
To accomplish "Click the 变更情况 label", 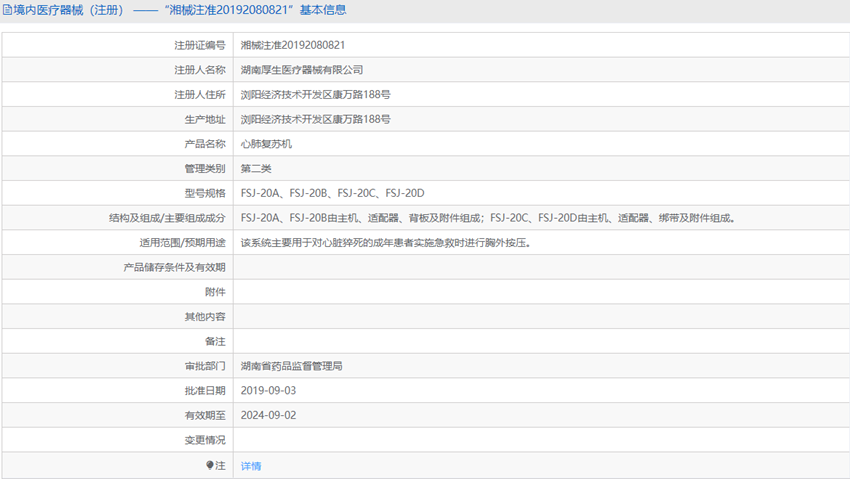I will pos(205,440).
